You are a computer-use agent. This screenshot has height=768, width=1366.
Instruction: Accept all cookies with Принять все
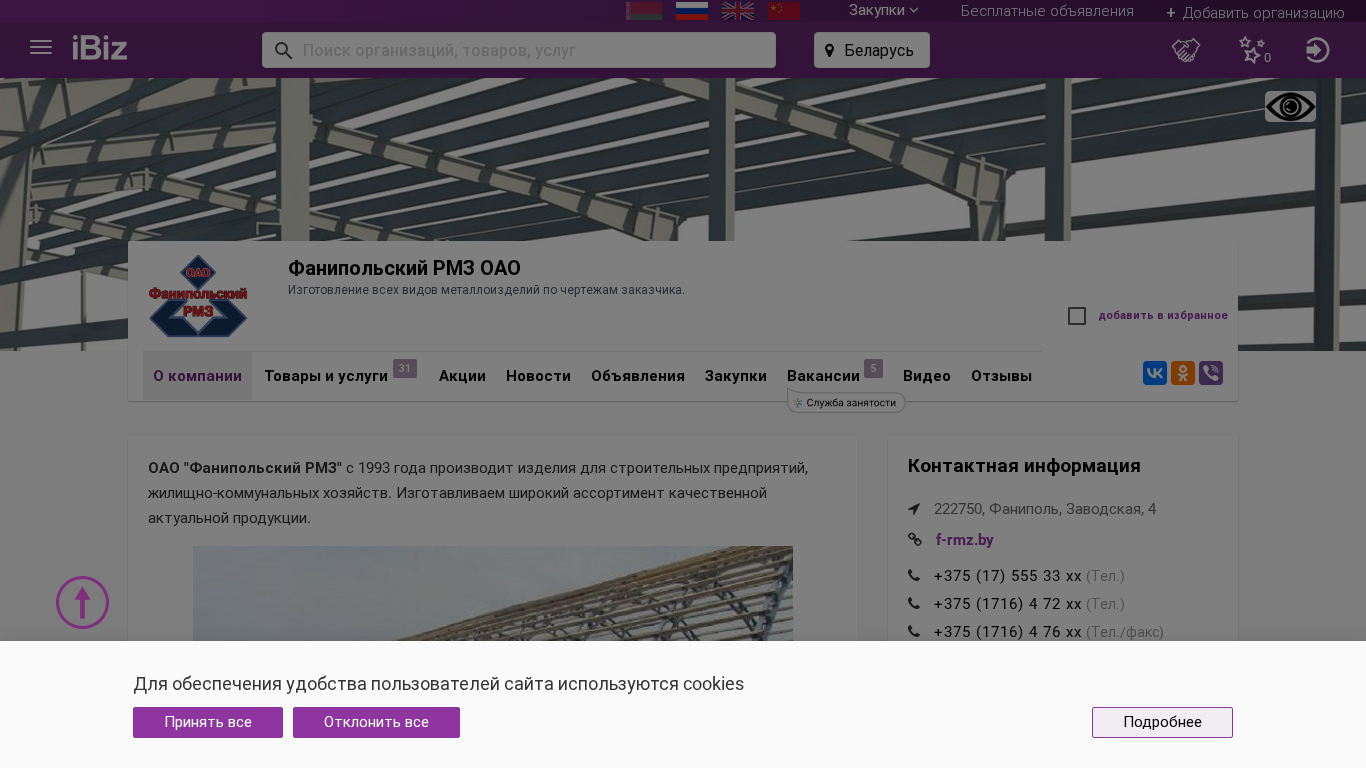pyautogui.click(x=208, y=722)
